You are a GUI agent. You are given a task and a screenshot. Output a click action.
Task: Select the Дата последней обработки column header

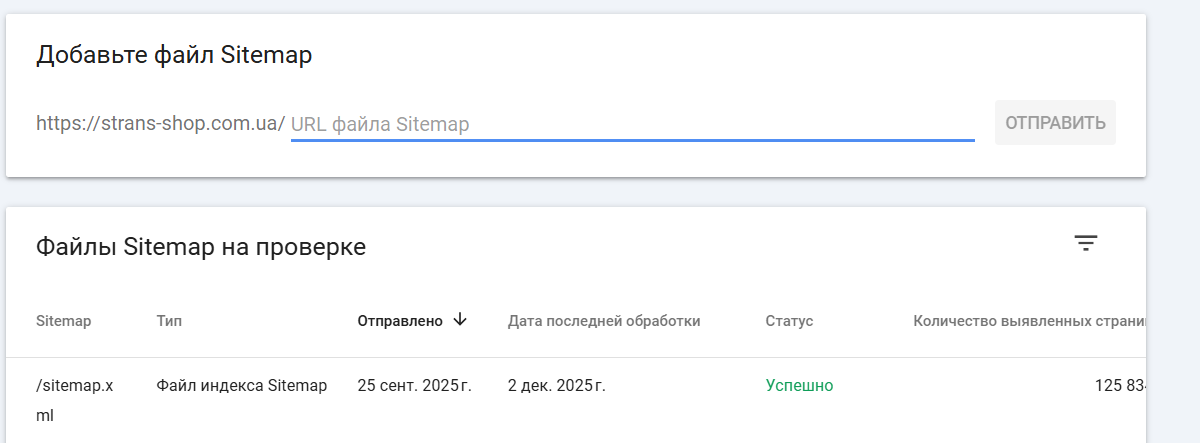click(x=604, y=321)
